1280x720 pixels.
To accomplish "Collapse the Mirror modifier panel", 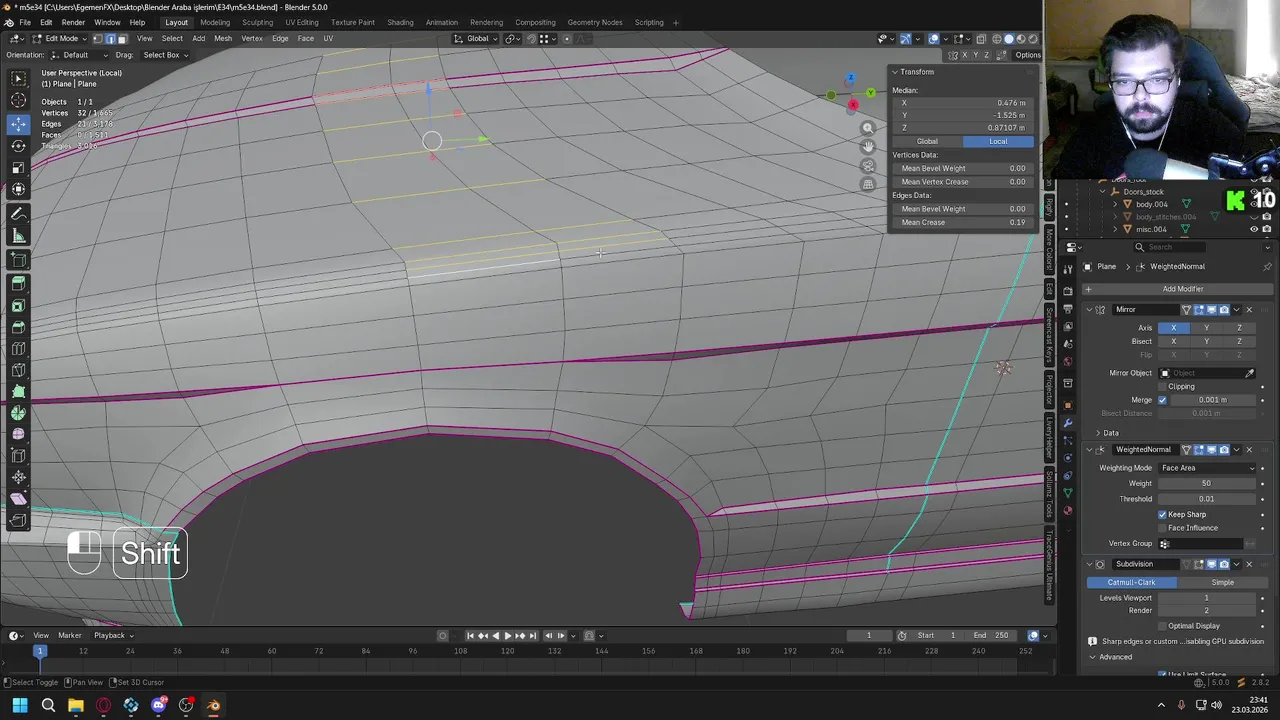I will (1090, 310).
